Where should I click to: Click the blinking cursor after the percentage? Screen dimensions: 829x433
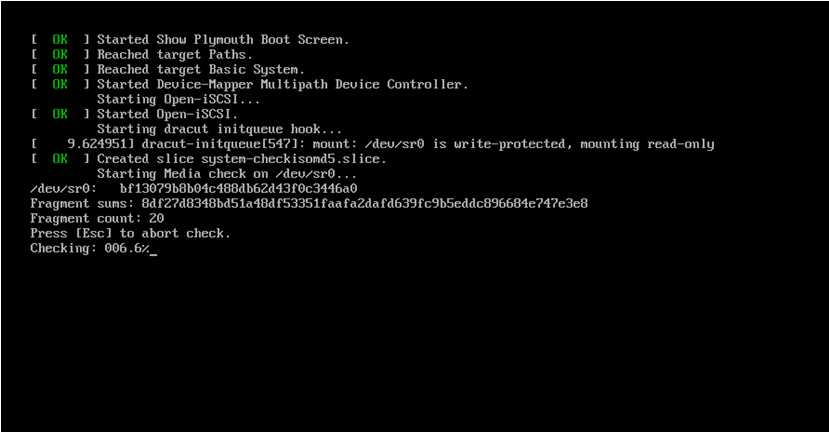(153, 249)
